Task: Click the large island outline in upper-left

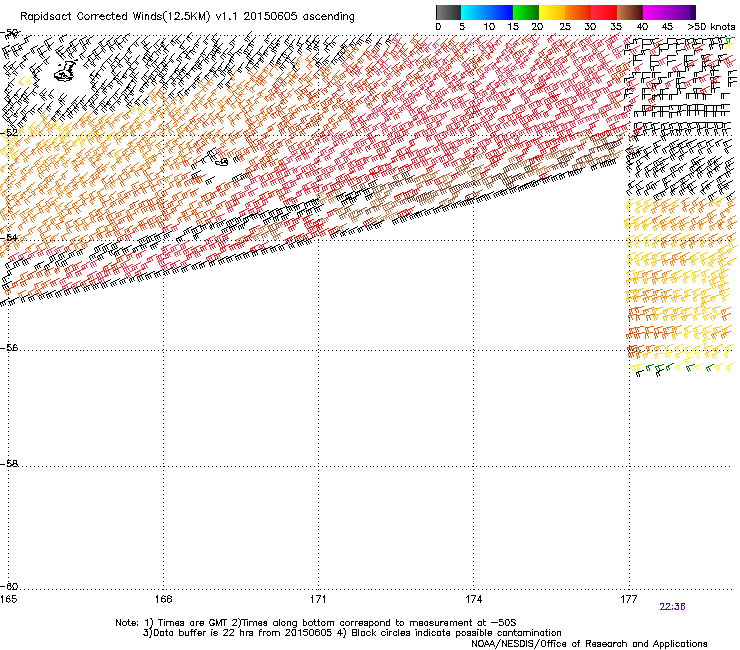Action: pyautogui.click(x=66, y=71)
